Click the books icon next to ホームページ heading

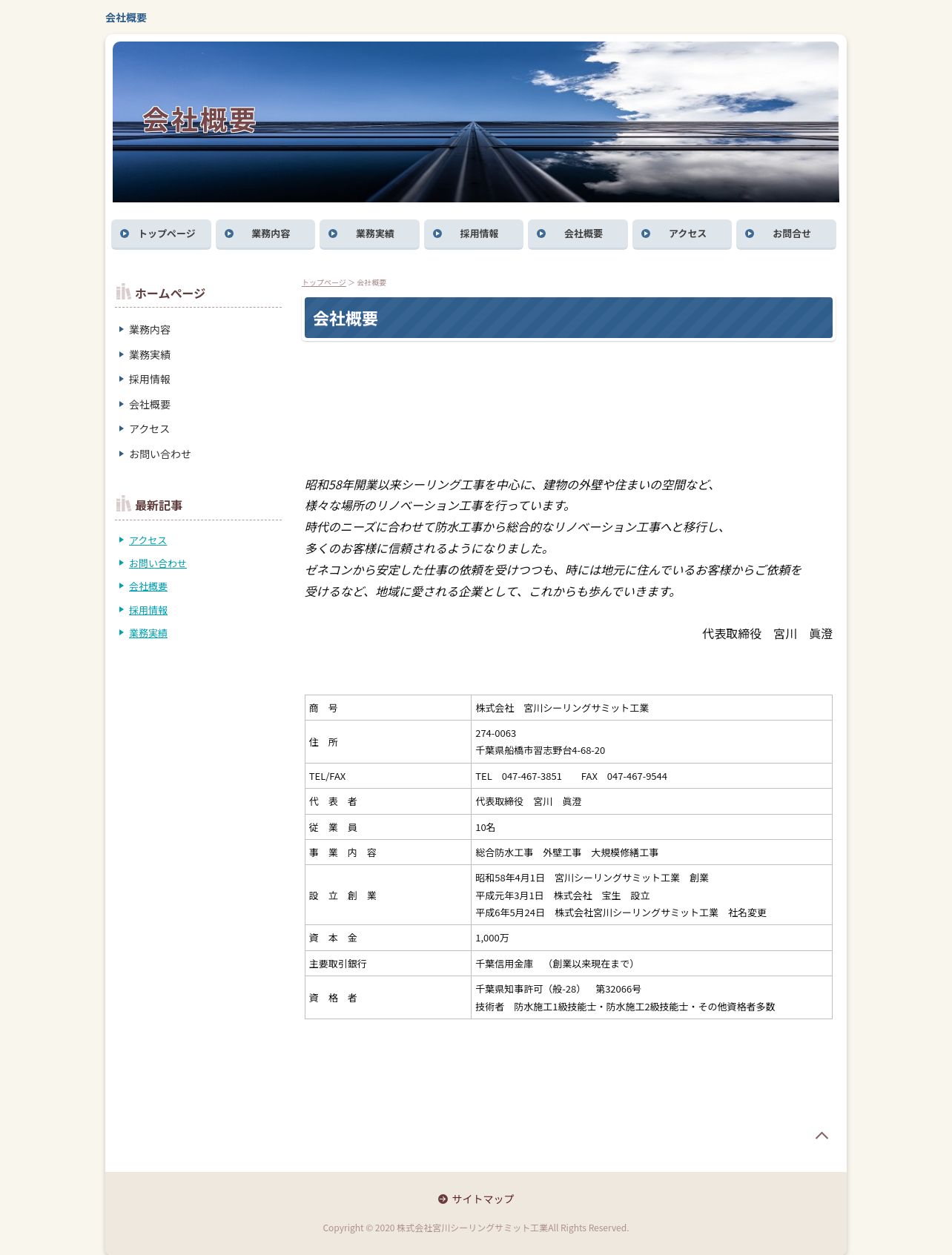tap(123, 292)
